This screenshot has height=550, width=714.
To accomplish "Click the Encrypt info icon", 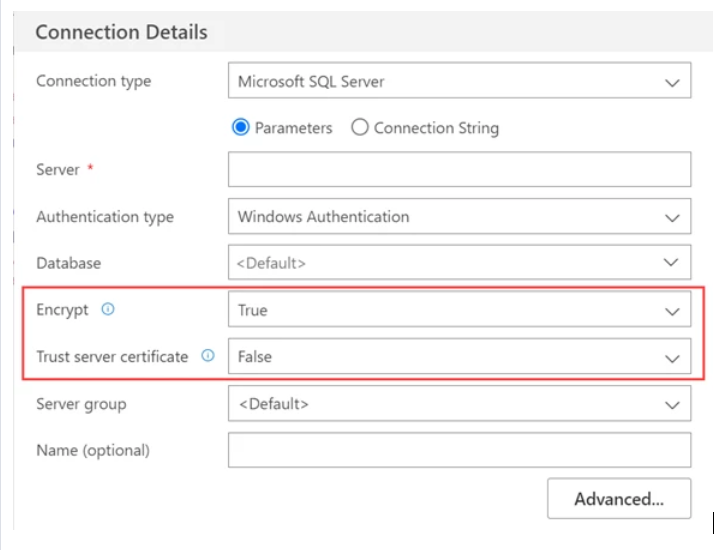I will [x=108, y=309].
